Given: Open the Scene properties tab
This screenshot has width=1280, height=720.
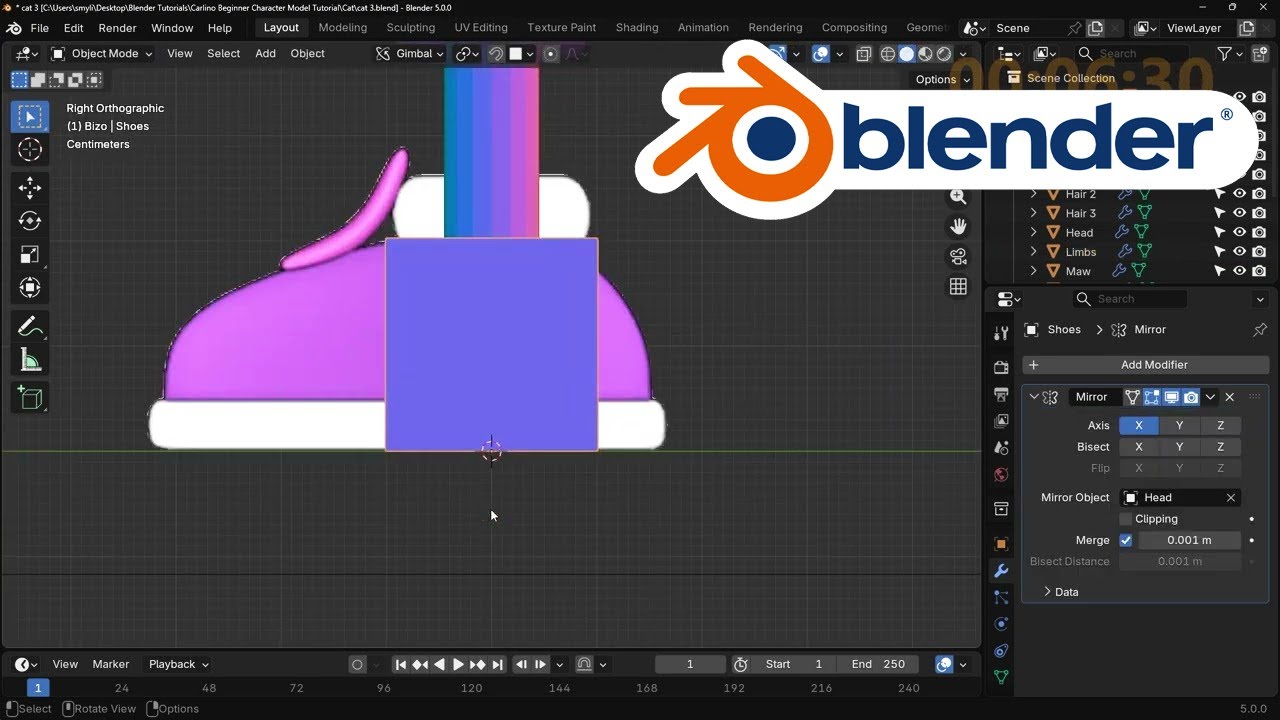Looking at the screenshot, I should (x=1001, y=448).
